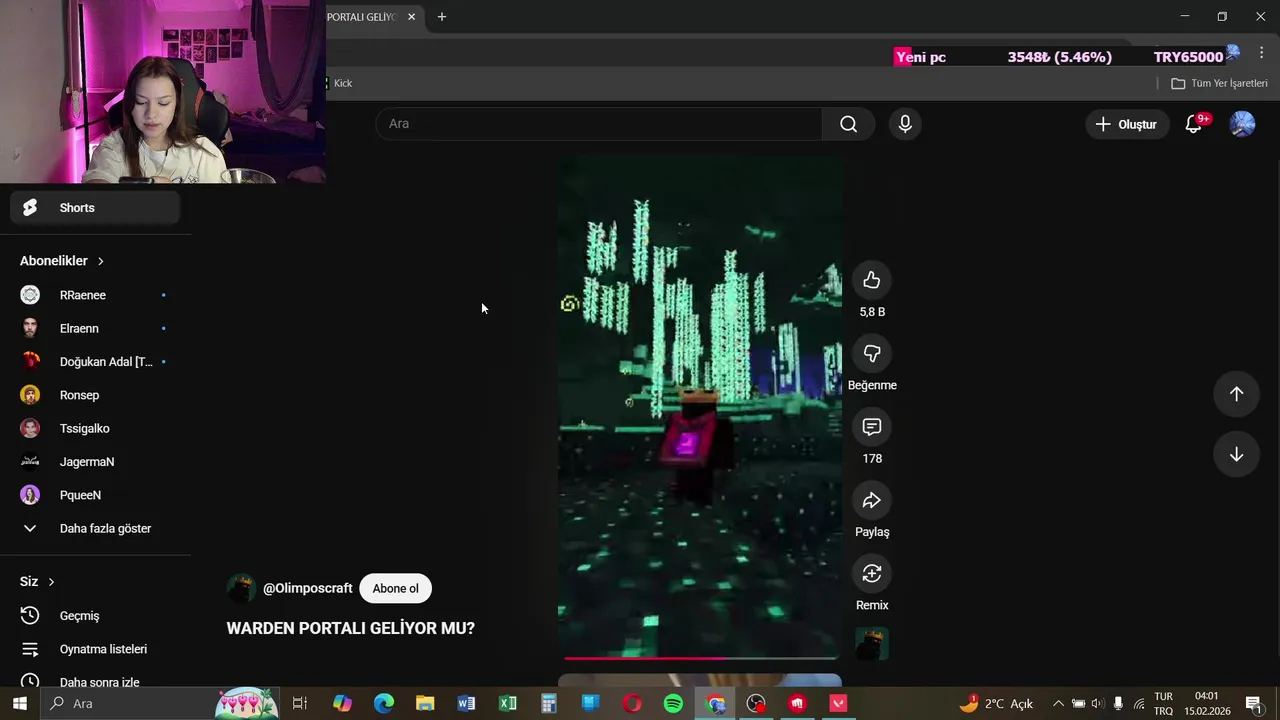Subscribe with the Abone ol button
This screenshot has width=1280, height=720.
(x=395, y=588)
